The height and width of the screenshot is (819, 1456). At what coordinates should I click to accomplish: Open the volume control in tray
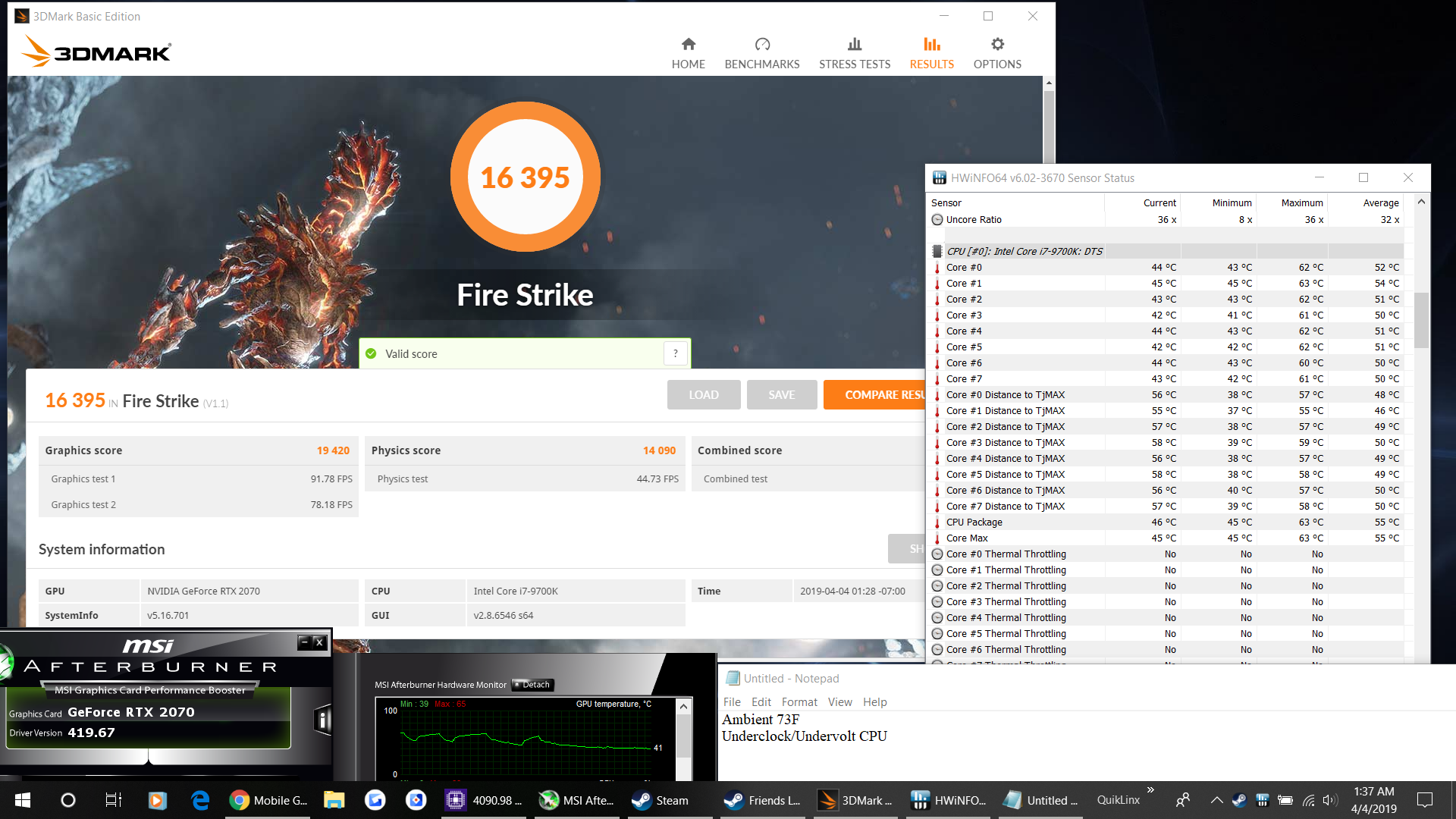[x=1330, y=800]
